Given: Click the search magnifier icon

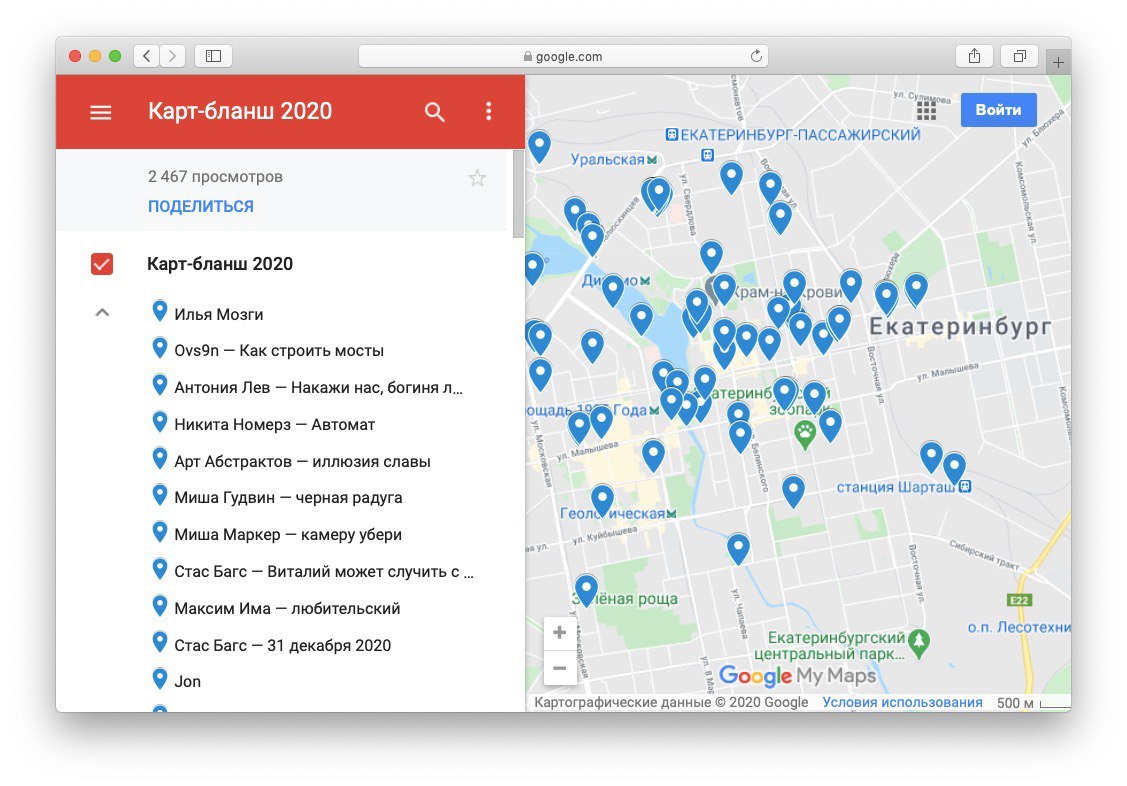Looking at the screenshot, I should tap(434, 112).
